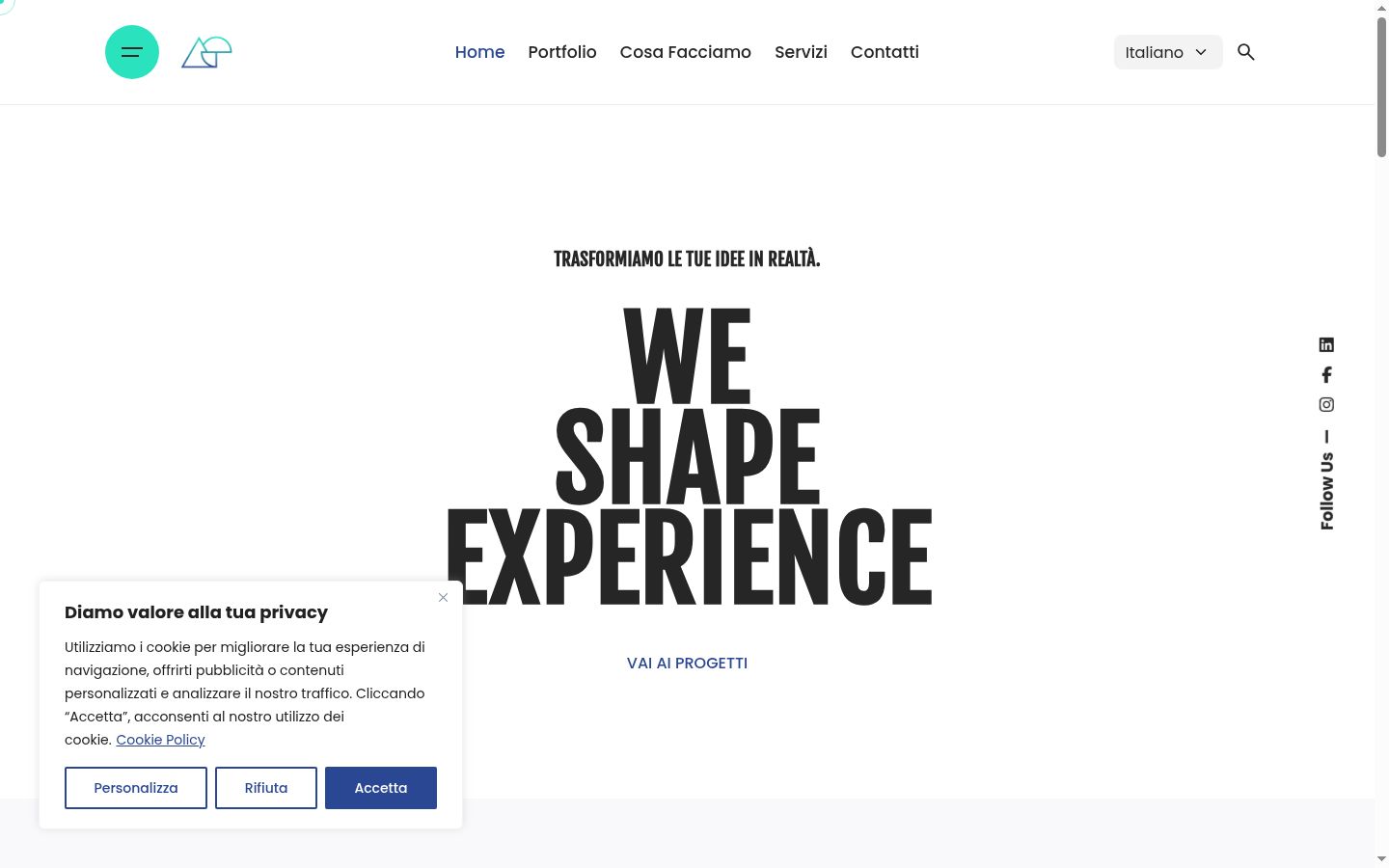This screenshot has width=1389, height=868.
Task: Open the Portfolio menu item
Action: (x=562, y=52)
